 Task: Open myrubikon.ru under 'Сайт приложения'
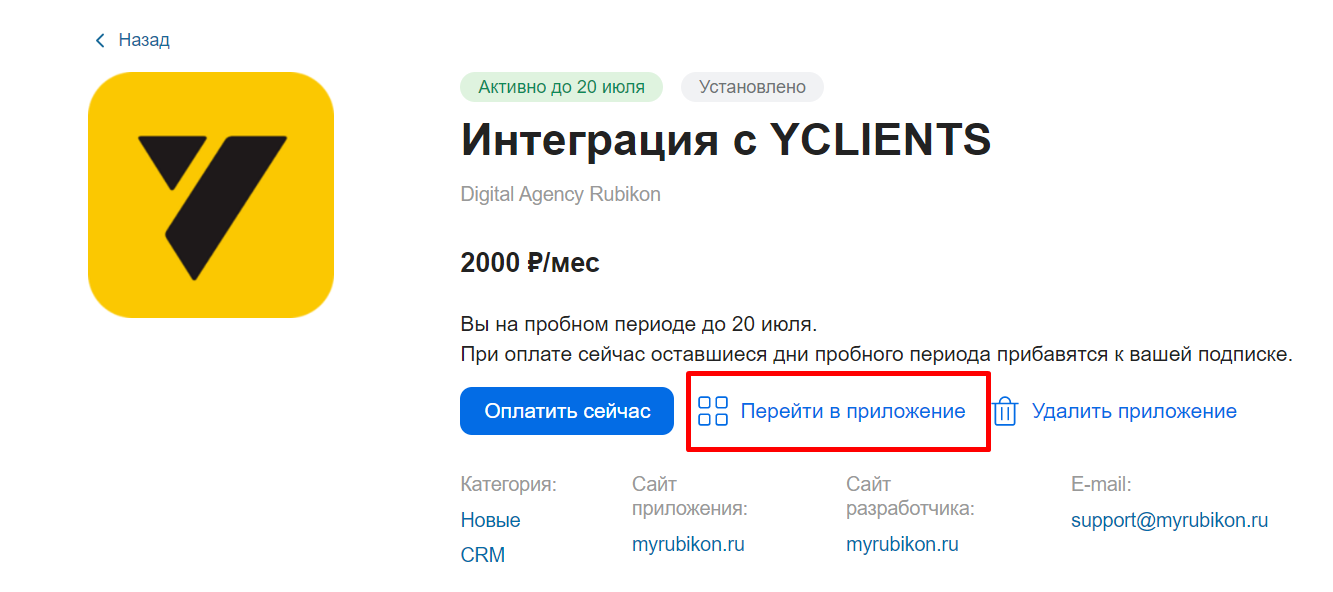(x=688, y=545)
